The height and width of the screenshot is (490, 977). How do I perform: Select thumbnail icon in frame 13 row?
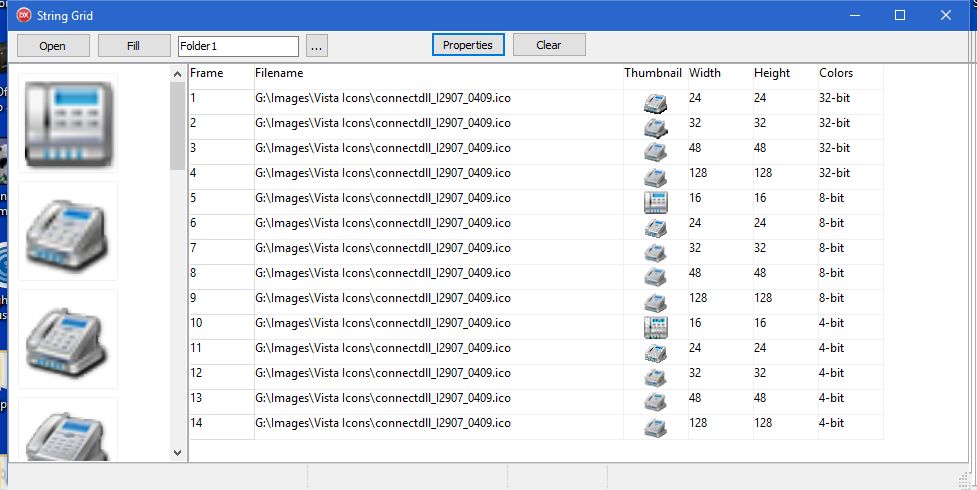(655, 402)
